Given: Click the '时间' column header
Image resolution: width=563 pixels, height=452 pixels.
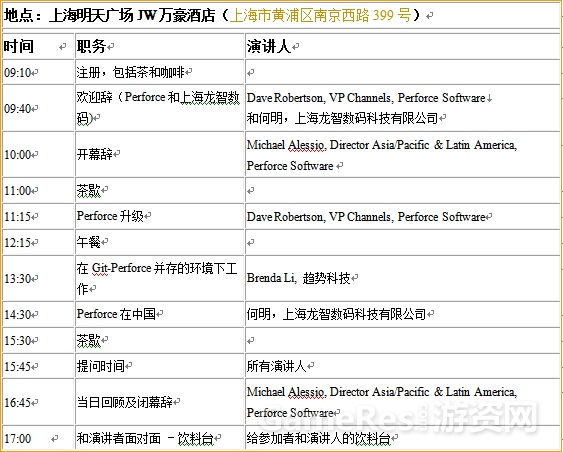Looking at the screenshot, I should pyautogui.click(x=19, y=46).
